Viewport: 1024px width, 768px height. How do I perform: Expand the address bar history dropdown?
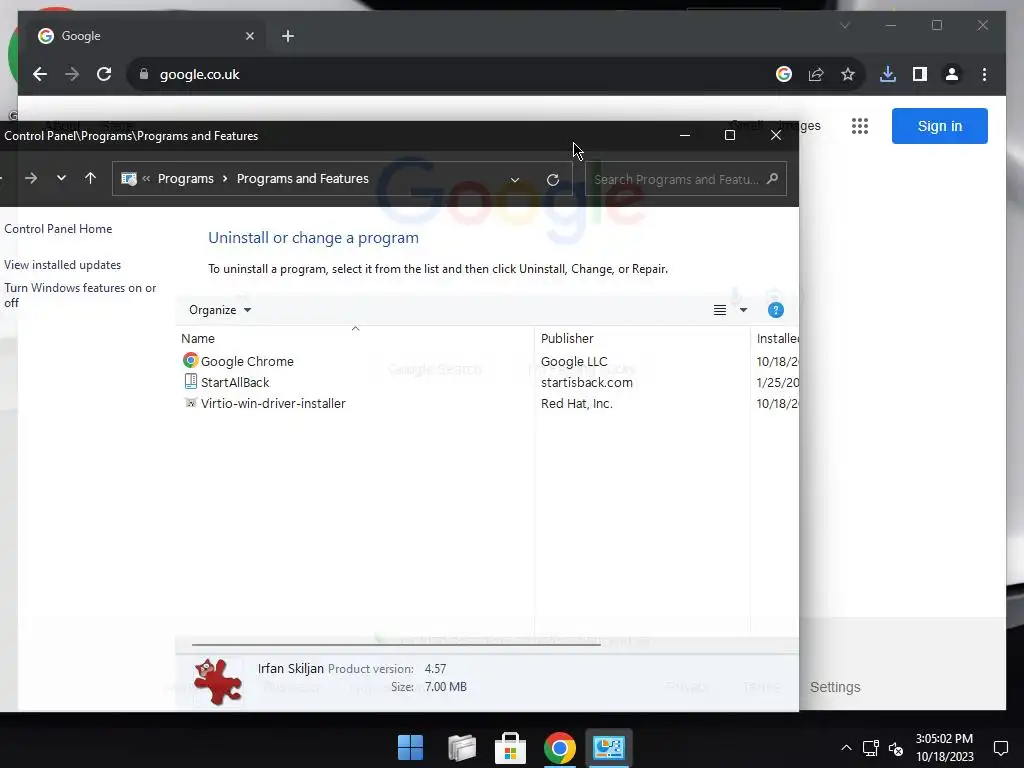pos(515,180)
